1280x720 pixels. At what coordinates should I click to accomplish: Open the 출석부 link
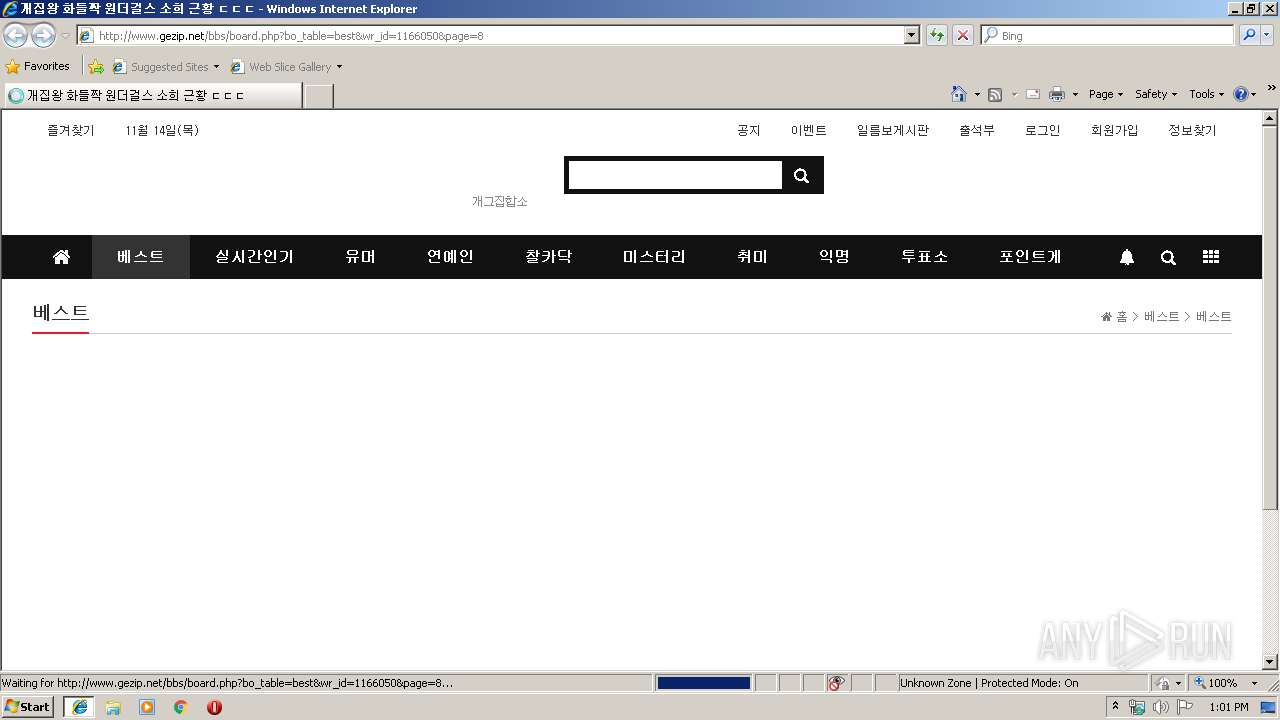(976, 130)
